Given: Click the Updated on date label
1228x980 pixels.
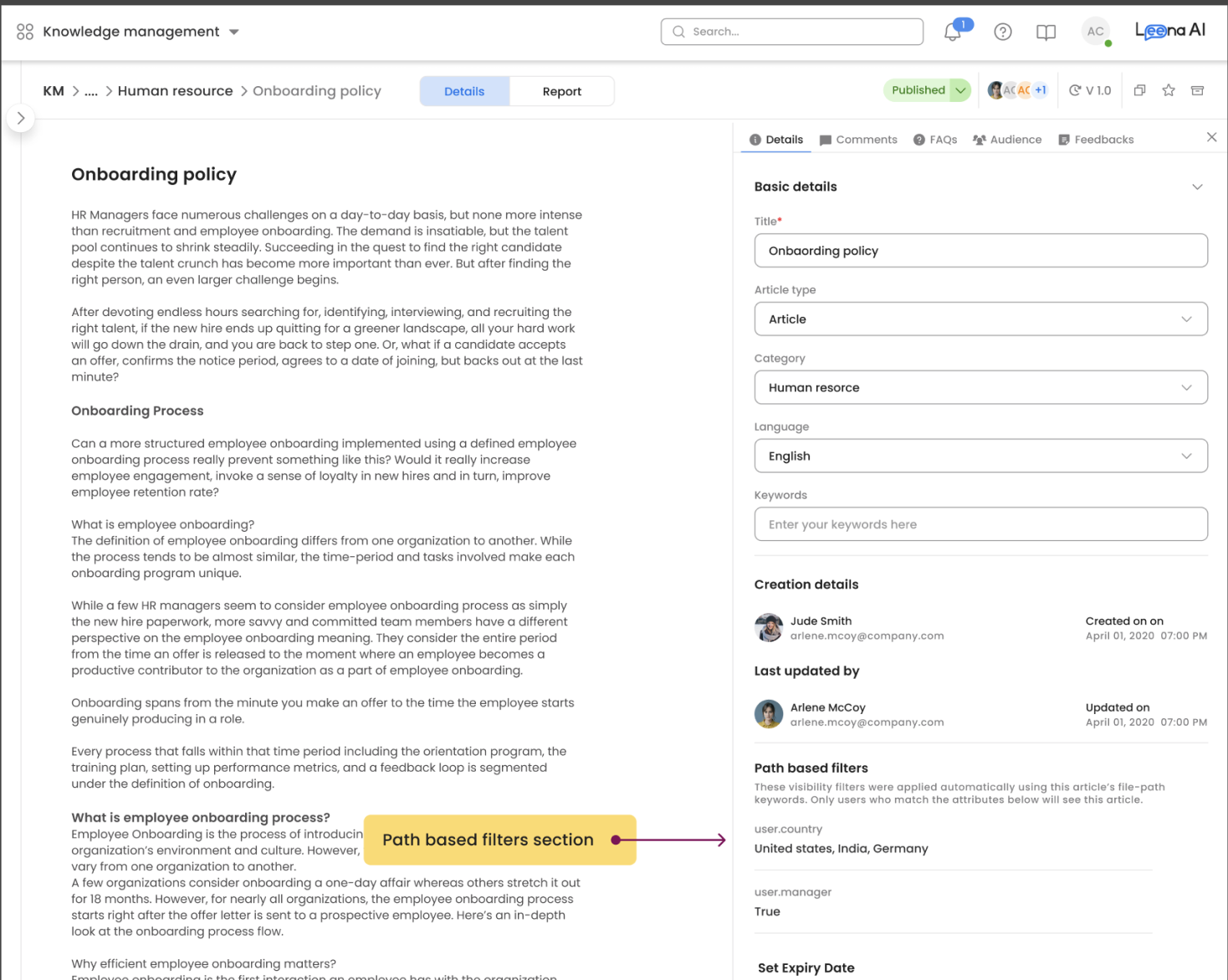Looking at the screenshot, I should point(1118,707).
